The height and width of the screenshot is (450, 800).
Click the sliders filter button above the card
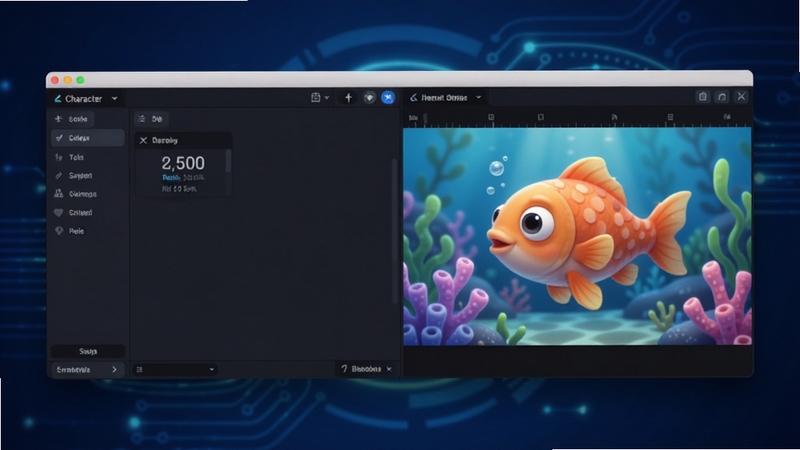(x=151, y=119)
